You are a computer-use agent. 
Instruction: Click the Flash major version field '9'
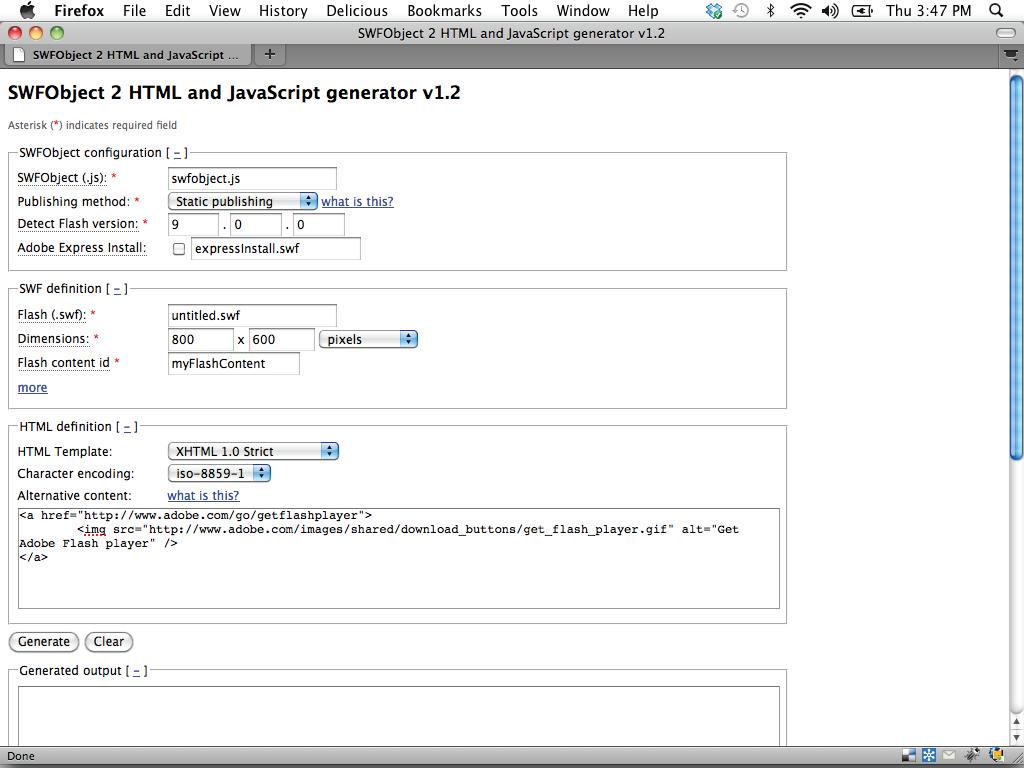tap(193, 225)
